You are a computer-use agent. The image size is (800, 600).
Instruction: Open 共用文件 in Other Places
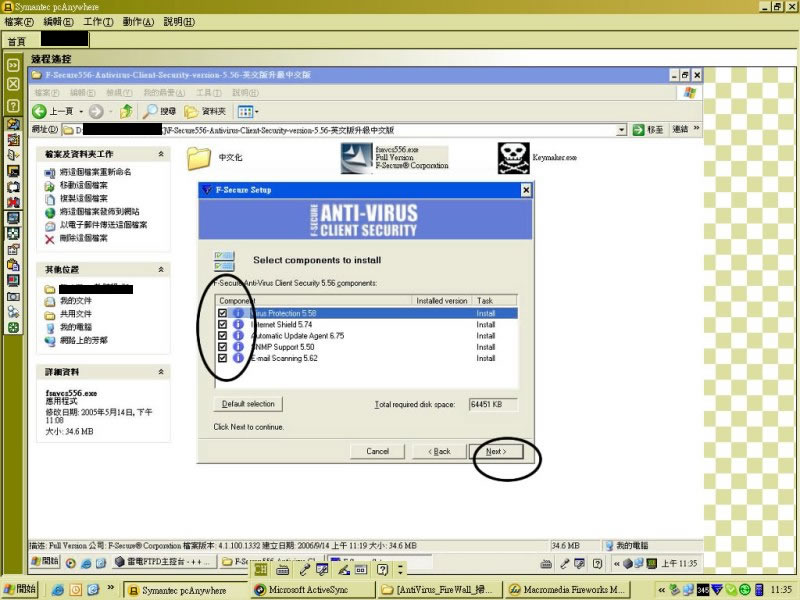point(76,314)
